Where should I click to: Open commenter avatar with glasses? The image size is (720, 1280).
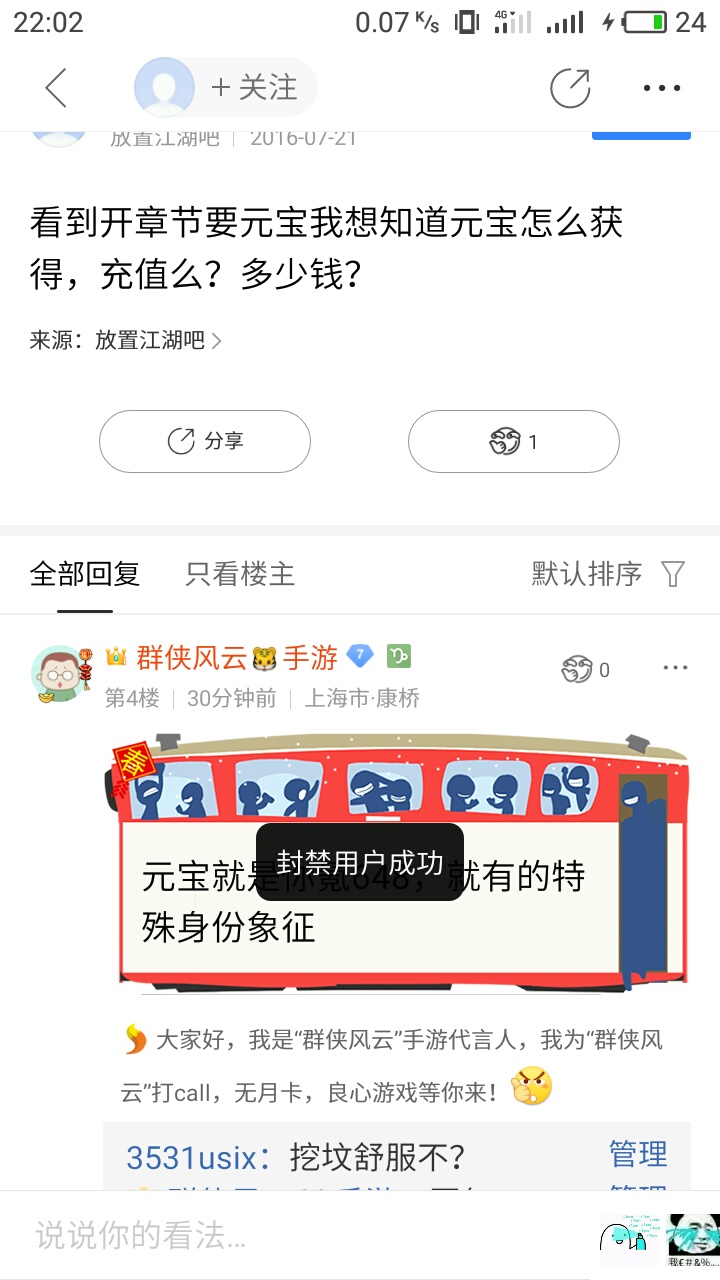[x=58, y=674]
